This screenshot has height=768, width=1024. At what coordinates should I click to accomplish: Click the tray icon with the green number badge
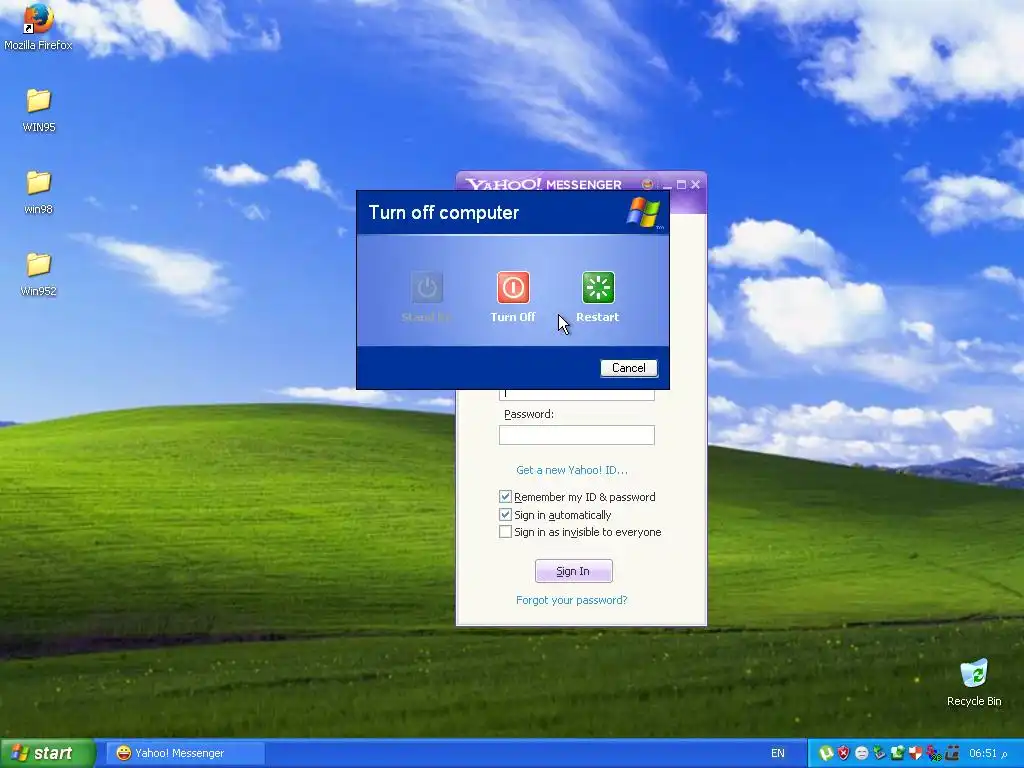(934, 754)
